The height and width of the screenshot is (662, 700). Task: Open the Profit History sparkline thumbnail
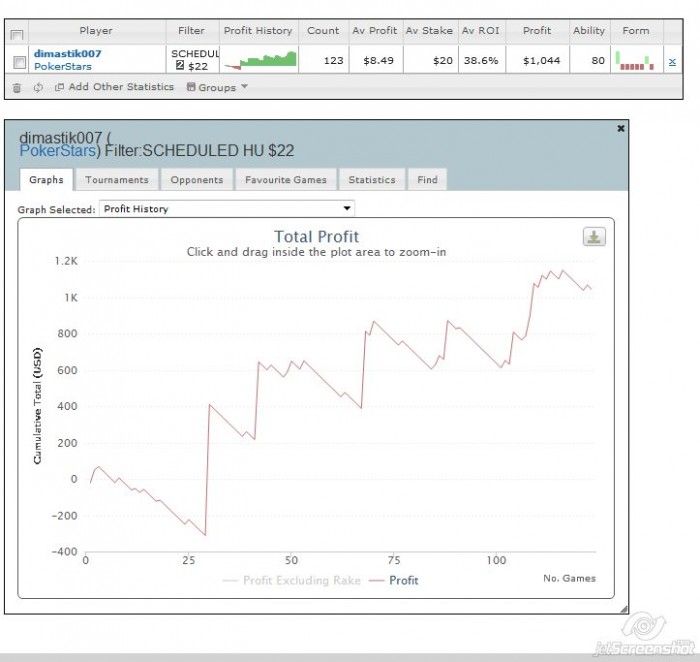[x=260, y=60]
